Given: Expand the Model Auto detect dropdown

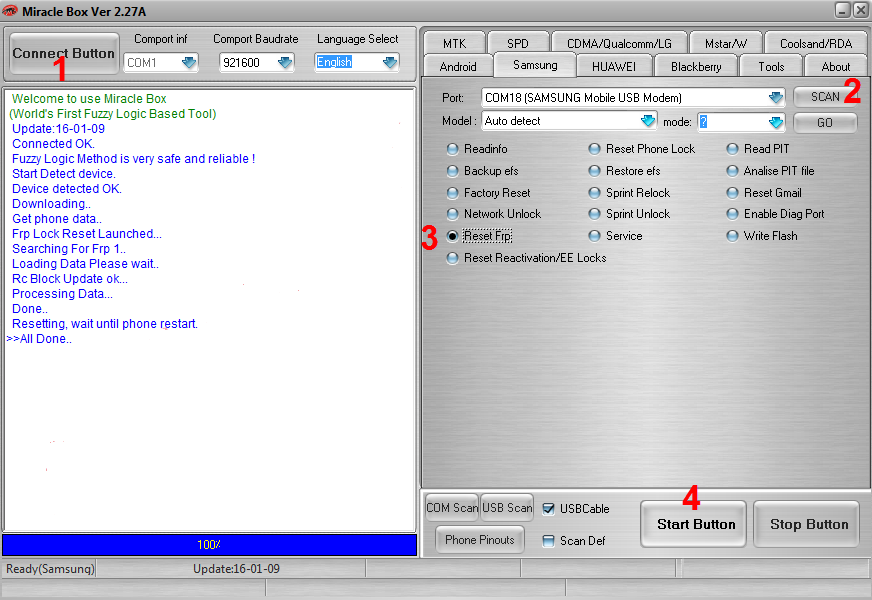Looking at the screenshot, I should pos(648,121).
